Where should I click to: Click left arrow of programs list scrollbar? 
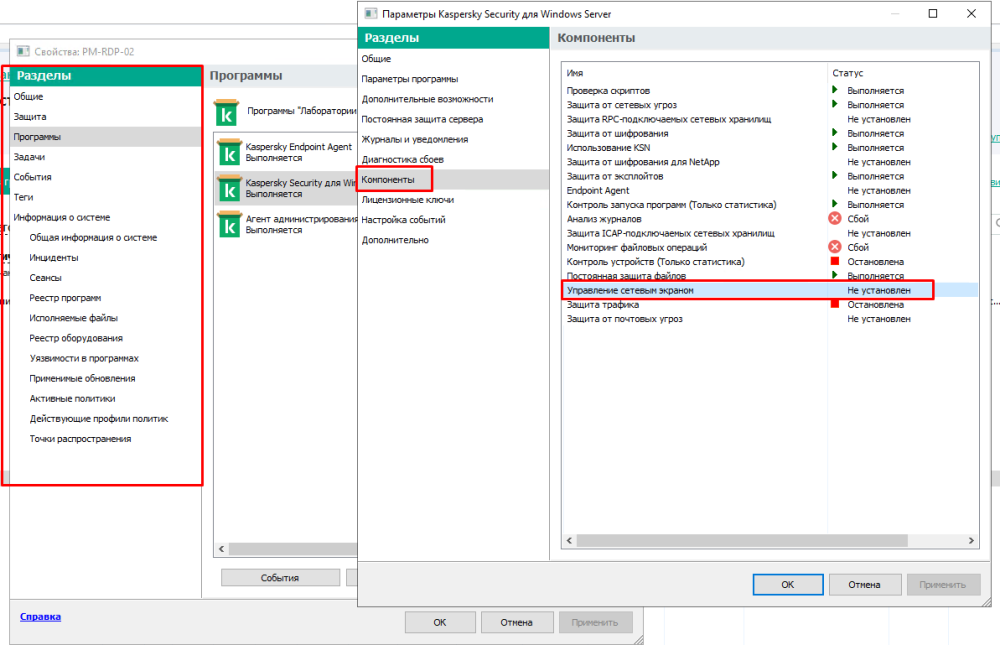coord(221,549)
